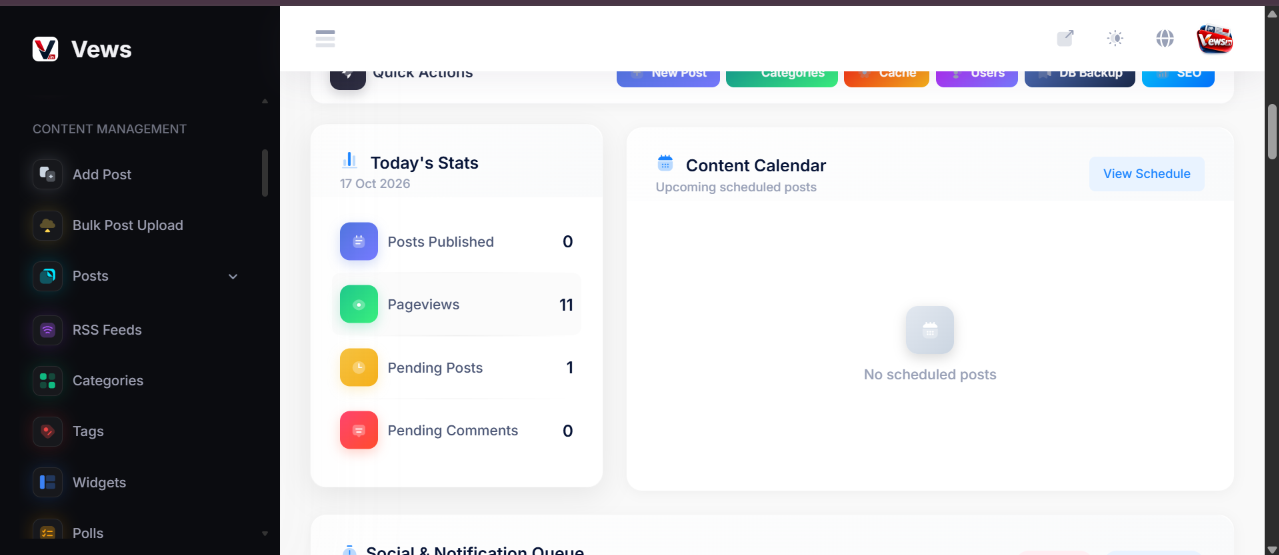Viewport: 1279px width, 555px height.
Task: Toggle the hamburger sidebar menu
Action: tap(325, 39)
